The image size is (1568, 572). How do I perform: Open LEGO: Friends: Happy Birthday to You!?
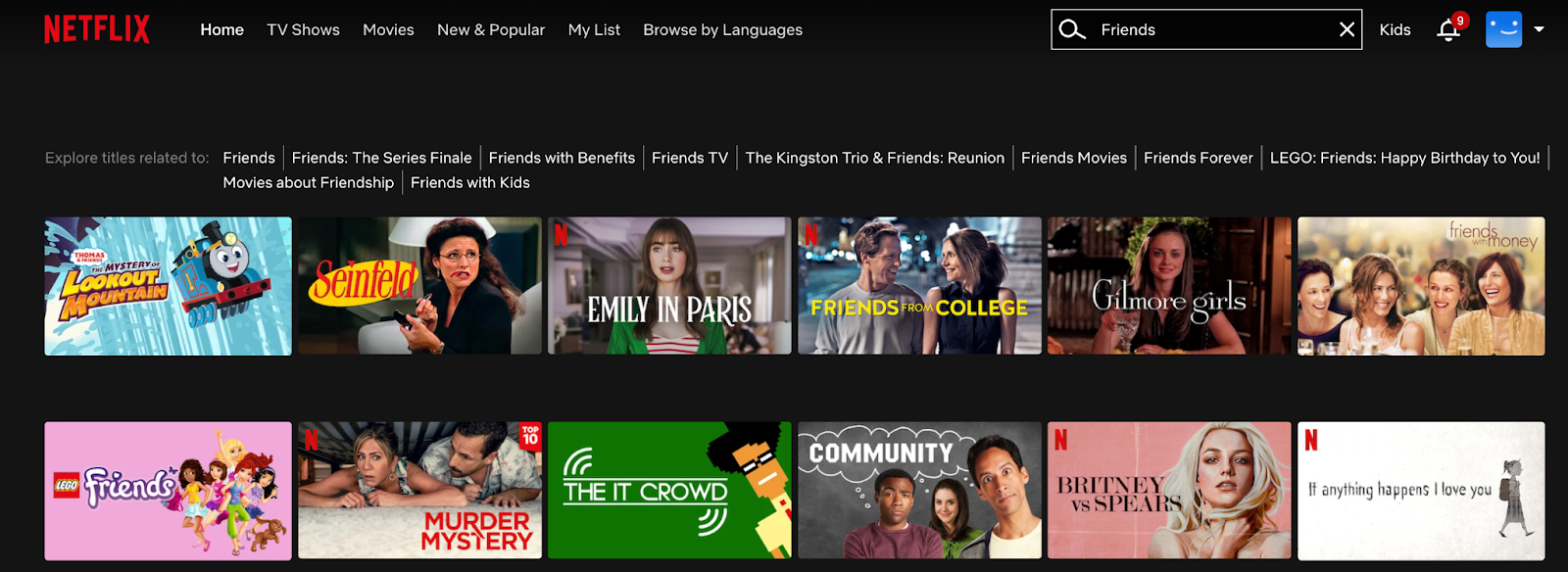pyautogui.click(x=1404, y=158)
